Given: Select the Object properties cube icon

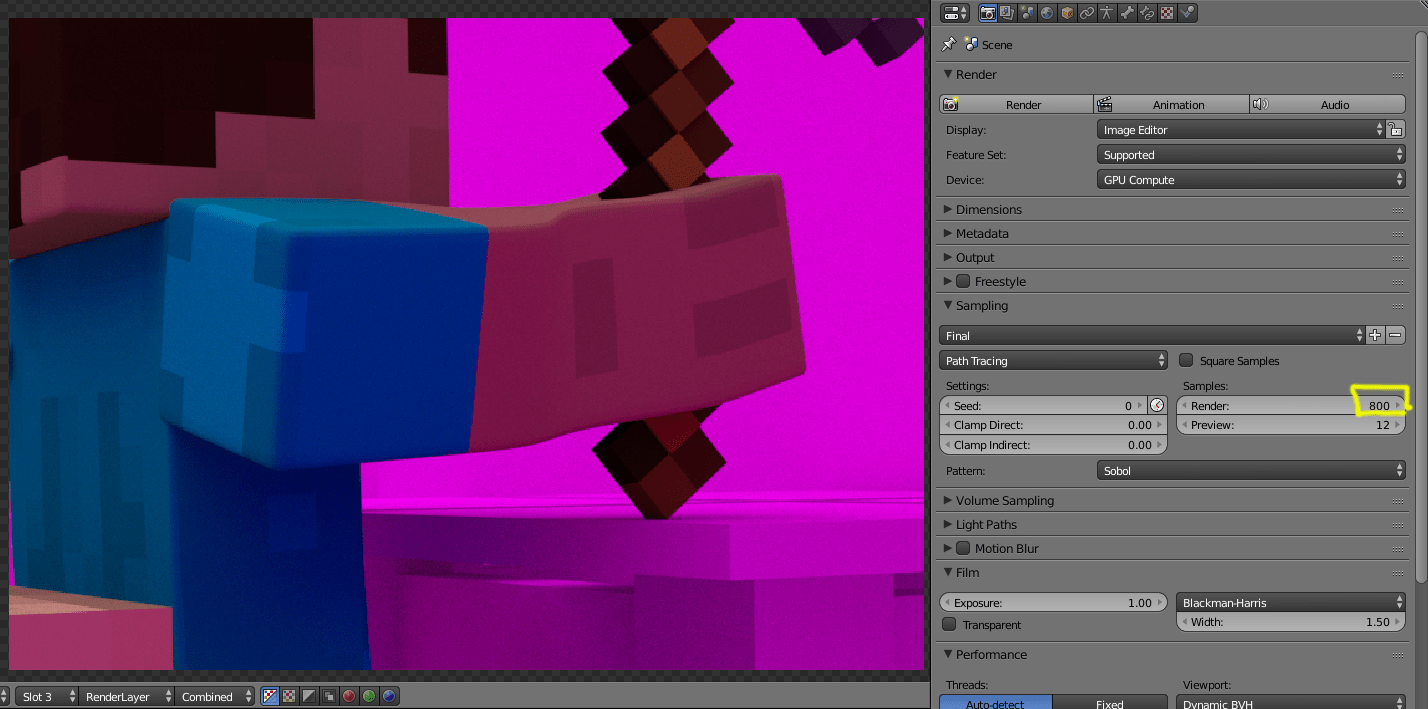Looking at the screenshot, I should pos(1066,12).
